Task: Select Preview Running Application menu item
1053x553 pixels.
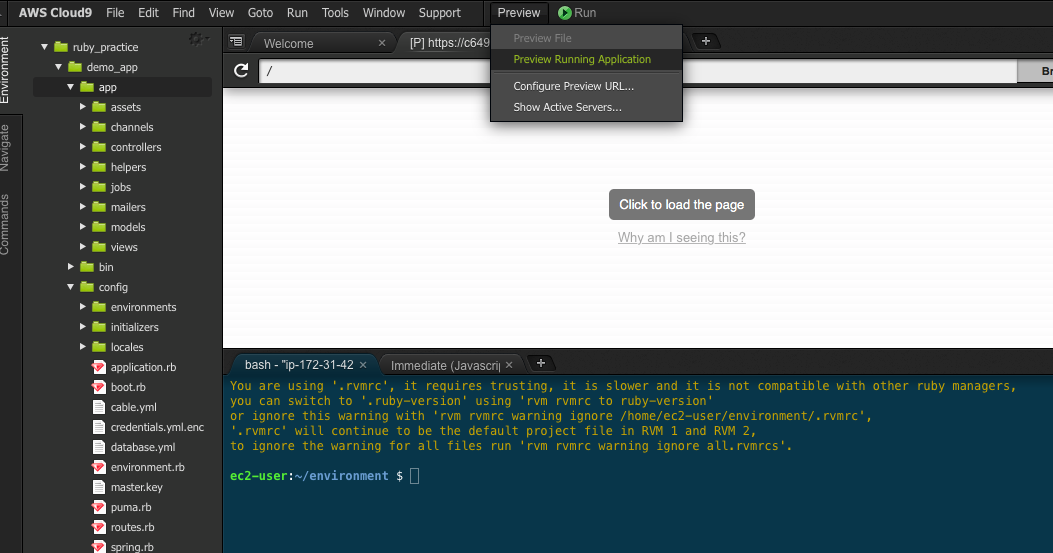Action: click(x=586, y=59)
